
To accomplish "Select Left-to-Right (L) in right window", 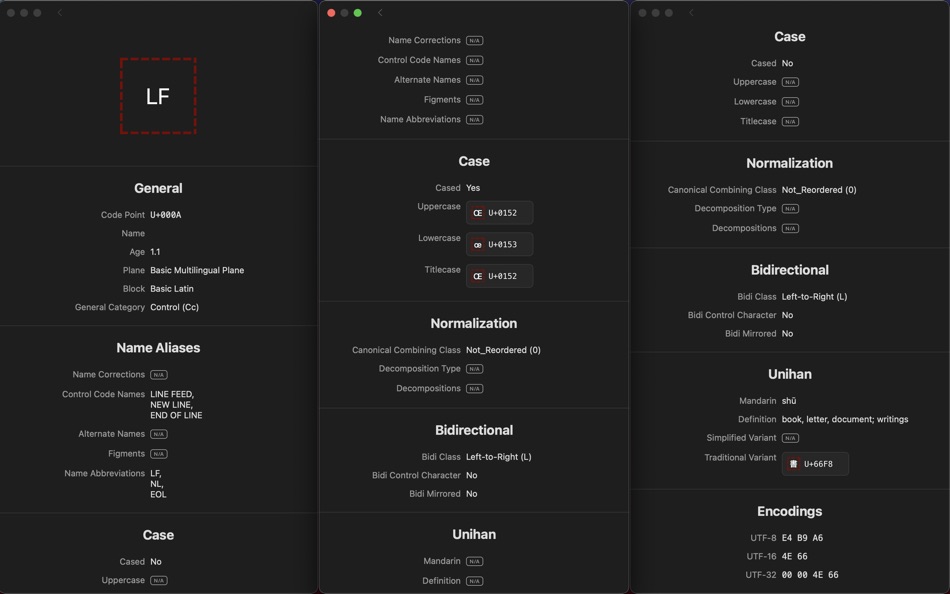I will (x=814, y=296).
